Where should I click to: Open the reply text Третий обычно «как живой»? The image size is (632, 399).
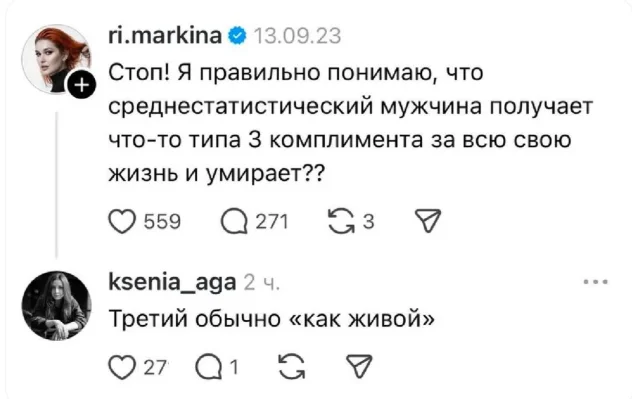point(272,319)
